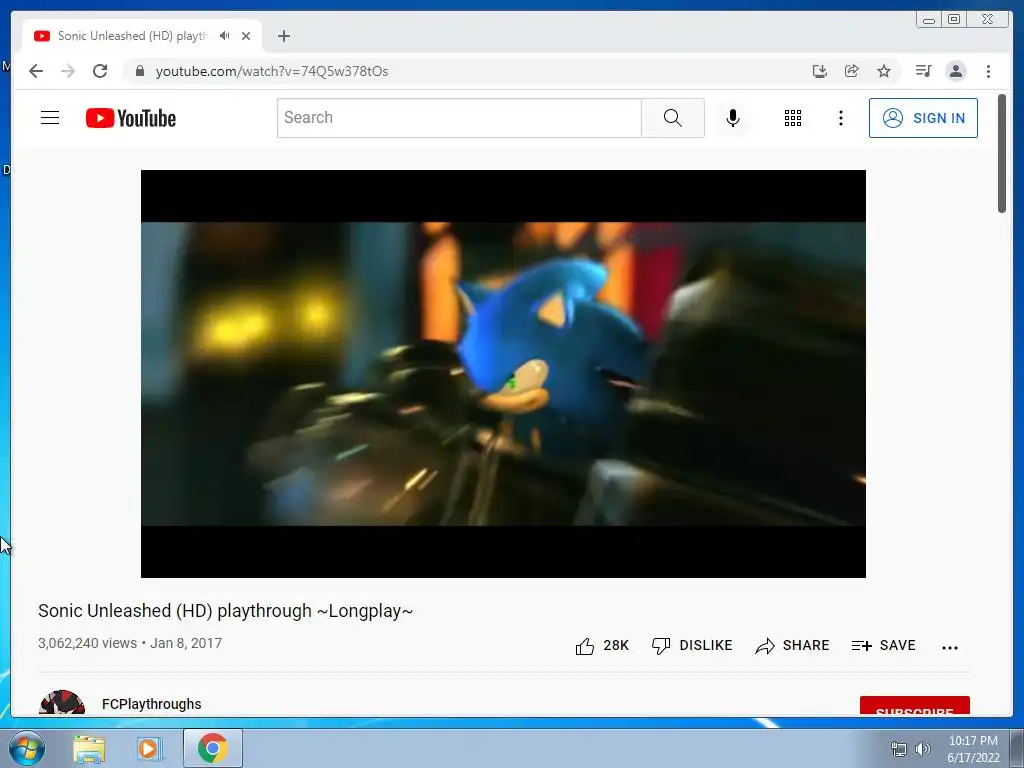Screen dimensions: 1024x768
Task: Open the YouTube hamburger guide menu
Action: click(x=50, y=118)
